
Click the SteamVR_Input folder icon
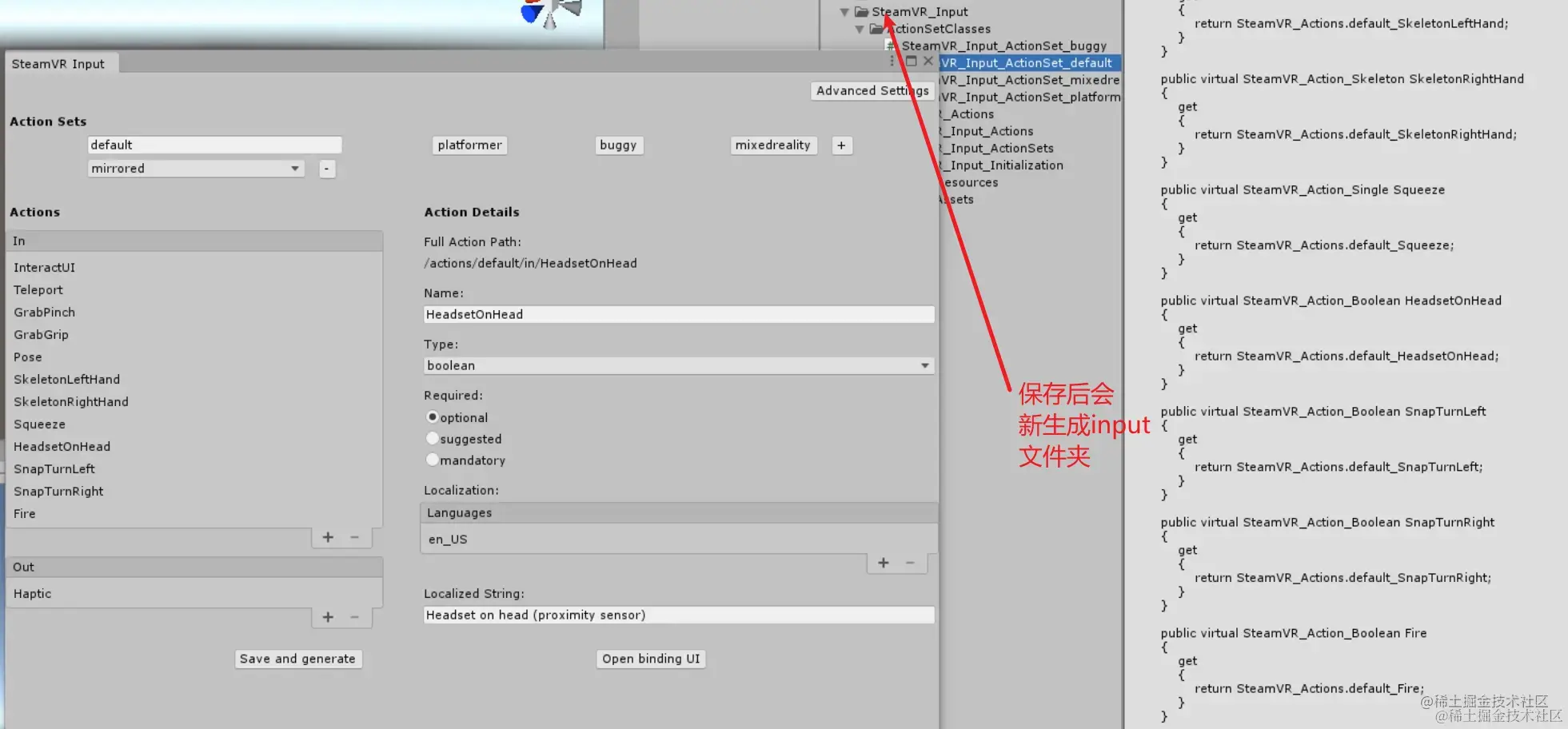pos(861,12)
